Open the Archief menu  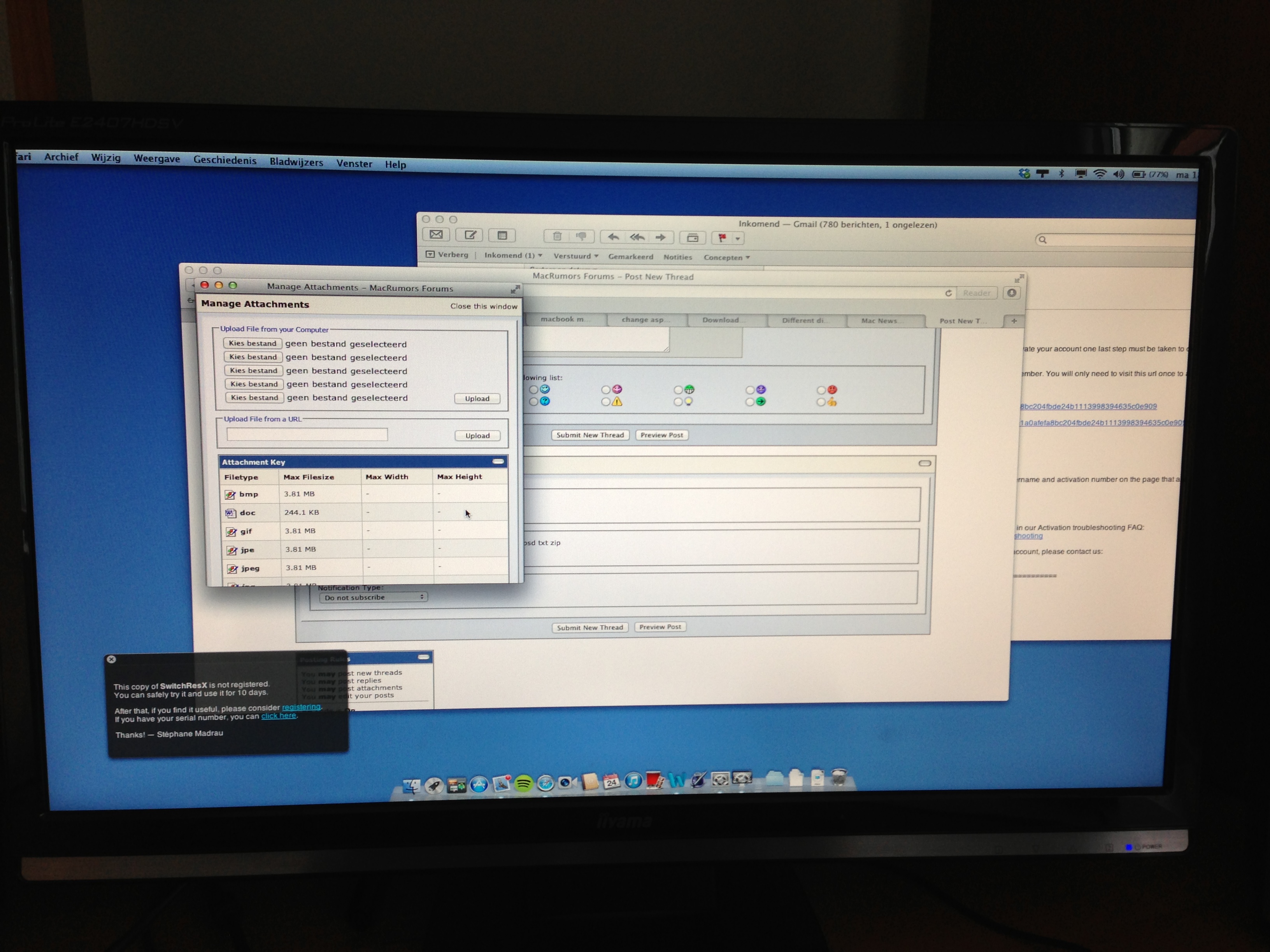[61, 157]
